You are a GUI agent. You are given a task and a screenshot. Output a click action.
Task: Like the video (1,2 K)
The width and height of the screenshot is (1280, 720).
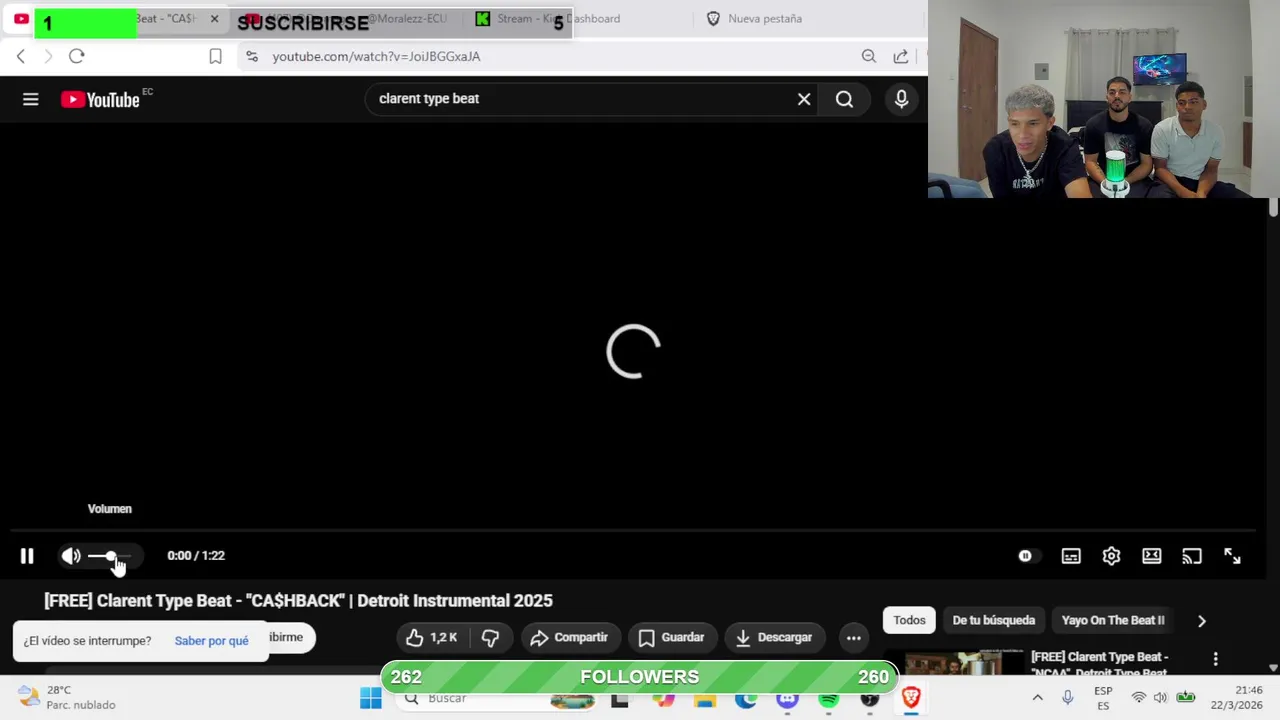coord(431,637)
